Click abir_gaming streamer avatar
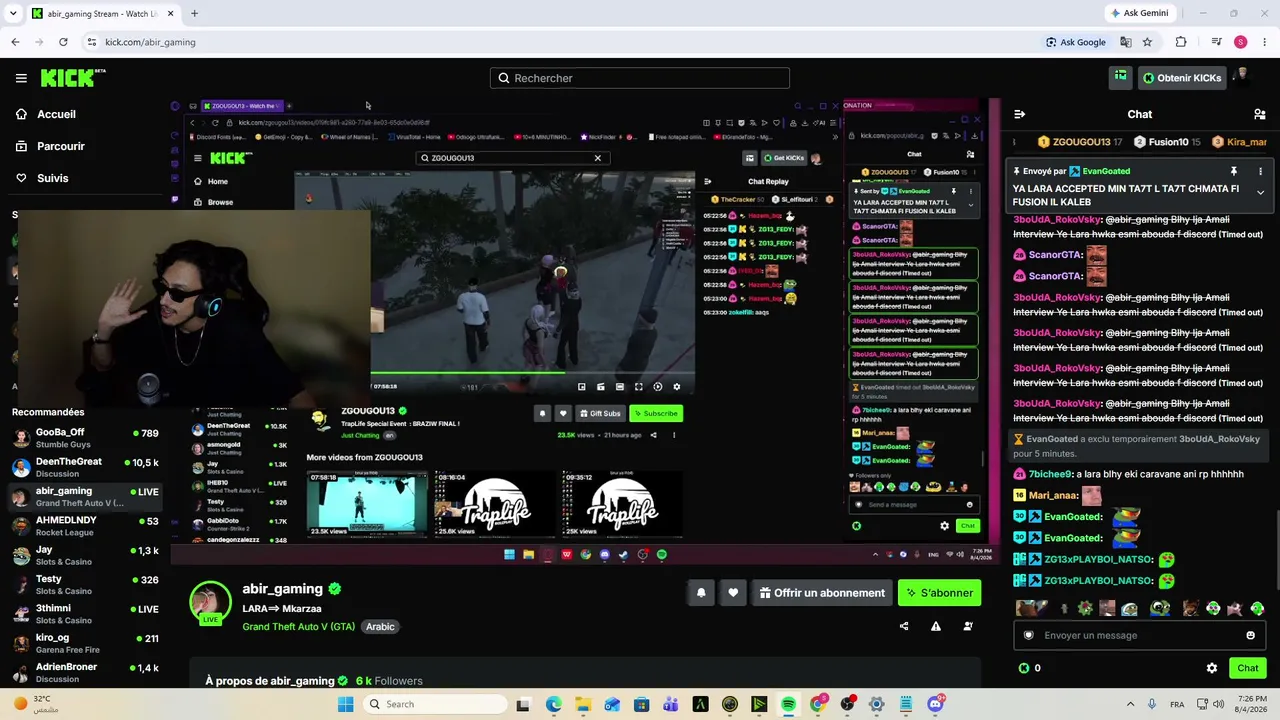 [x=210, y=602]
